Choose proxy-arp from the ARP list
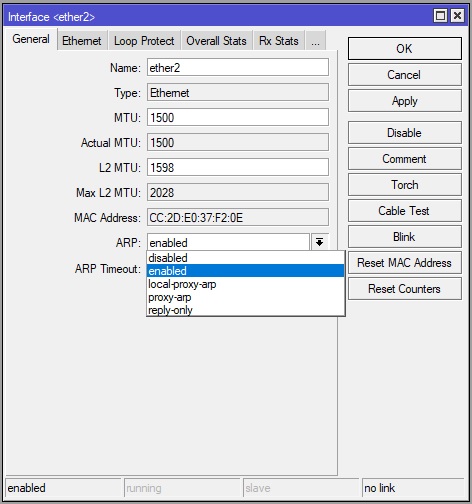Viewport: 472px width, 504px height. click(245, 297)
